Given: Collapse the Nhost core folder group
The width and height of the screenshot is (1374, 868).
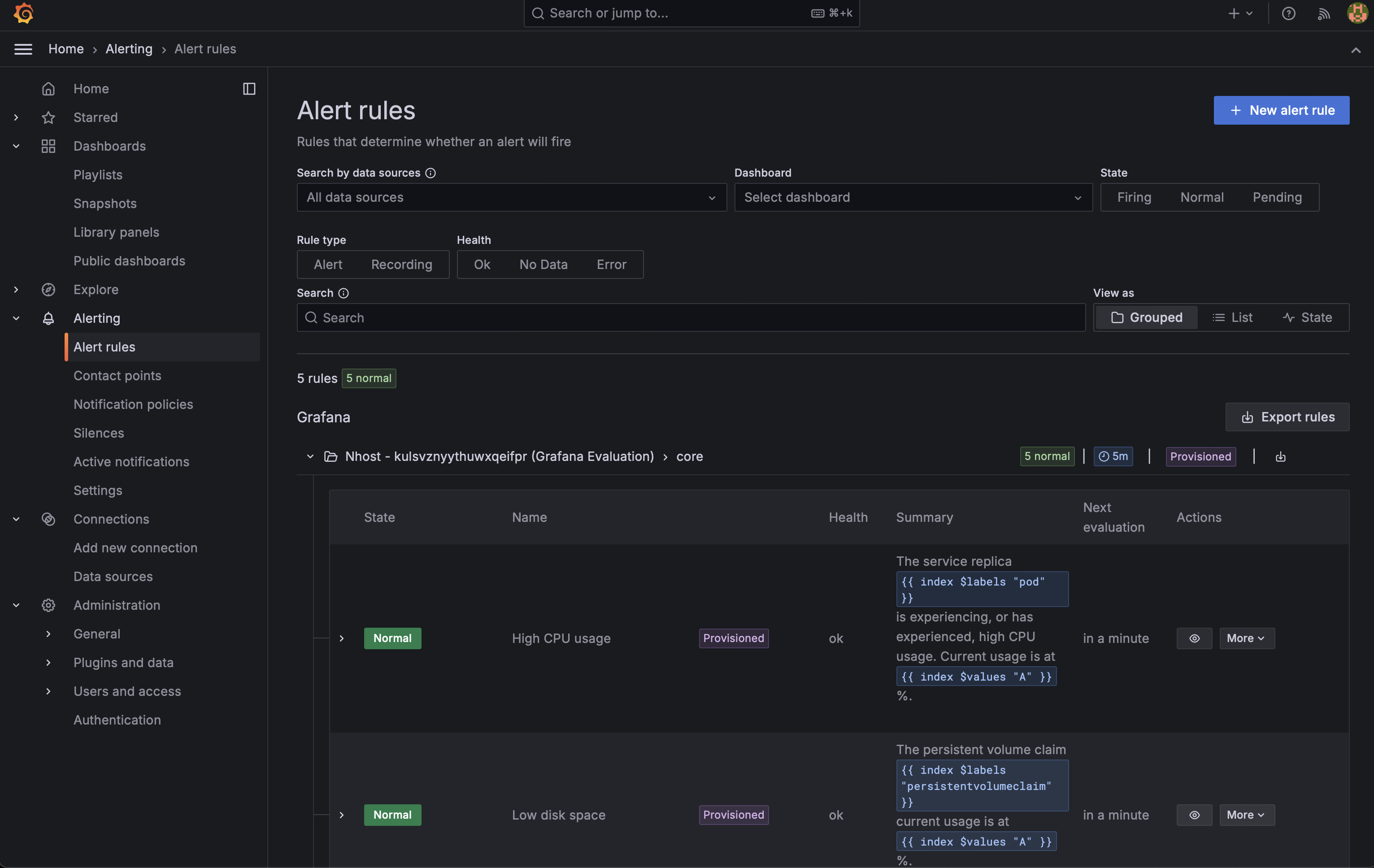Looking at the screenshot, I should click(310, 456).
